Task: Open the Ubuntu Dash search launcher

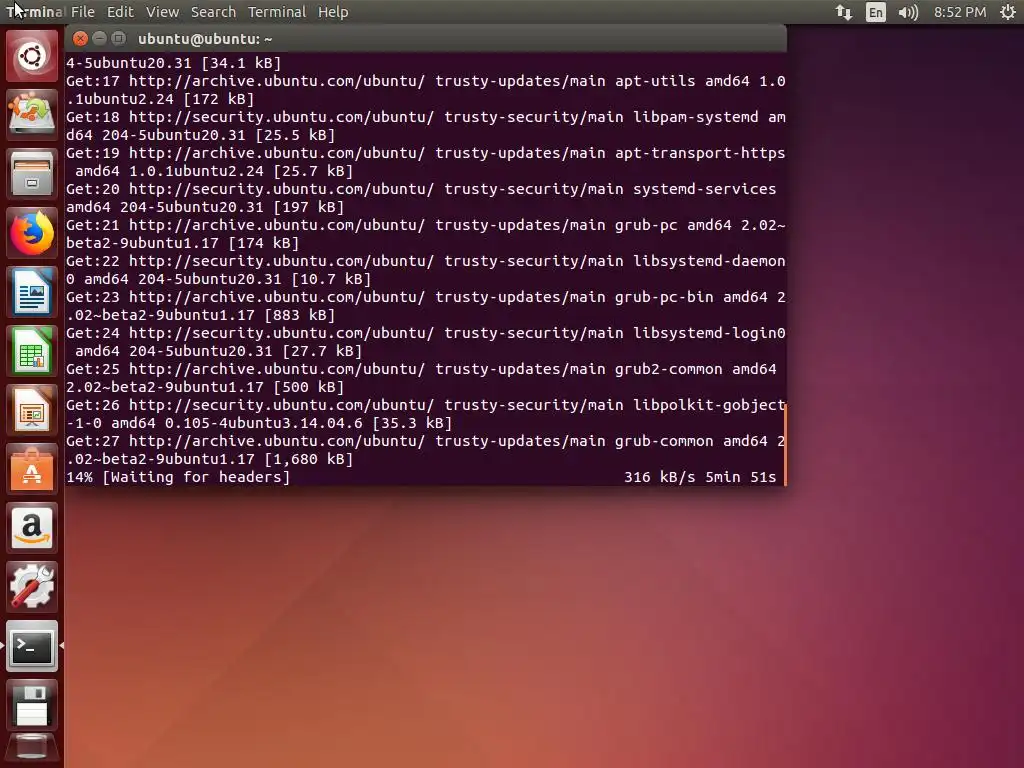Action: click(32, 56)
